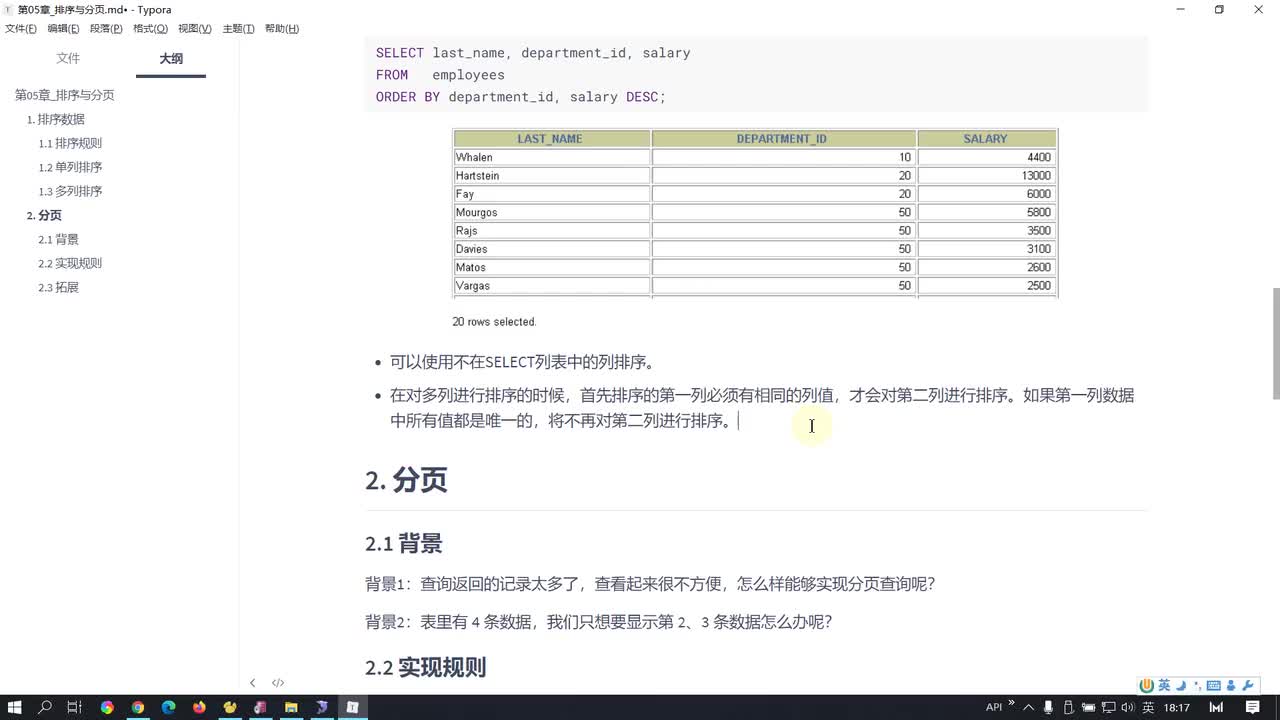Show hidden tray icons chevron
The width and height of the screenshot is (1280, 720).
[1028, 707]
